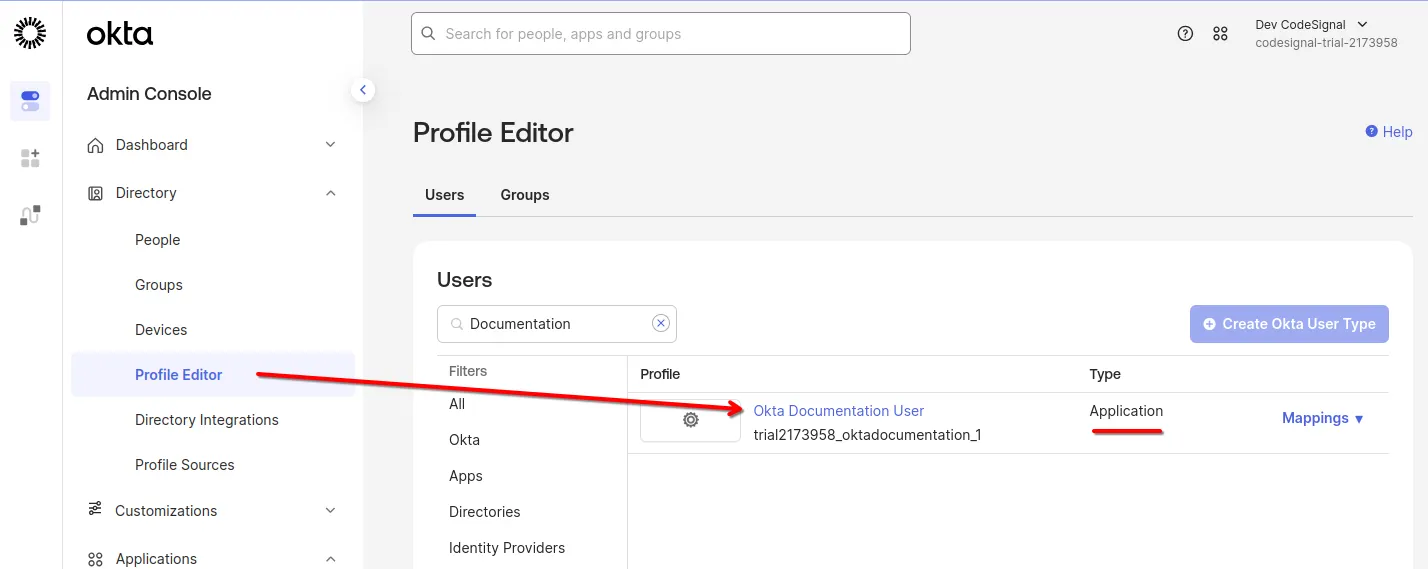Click the trial2173958_oktadocumentation_1 text

867,435
